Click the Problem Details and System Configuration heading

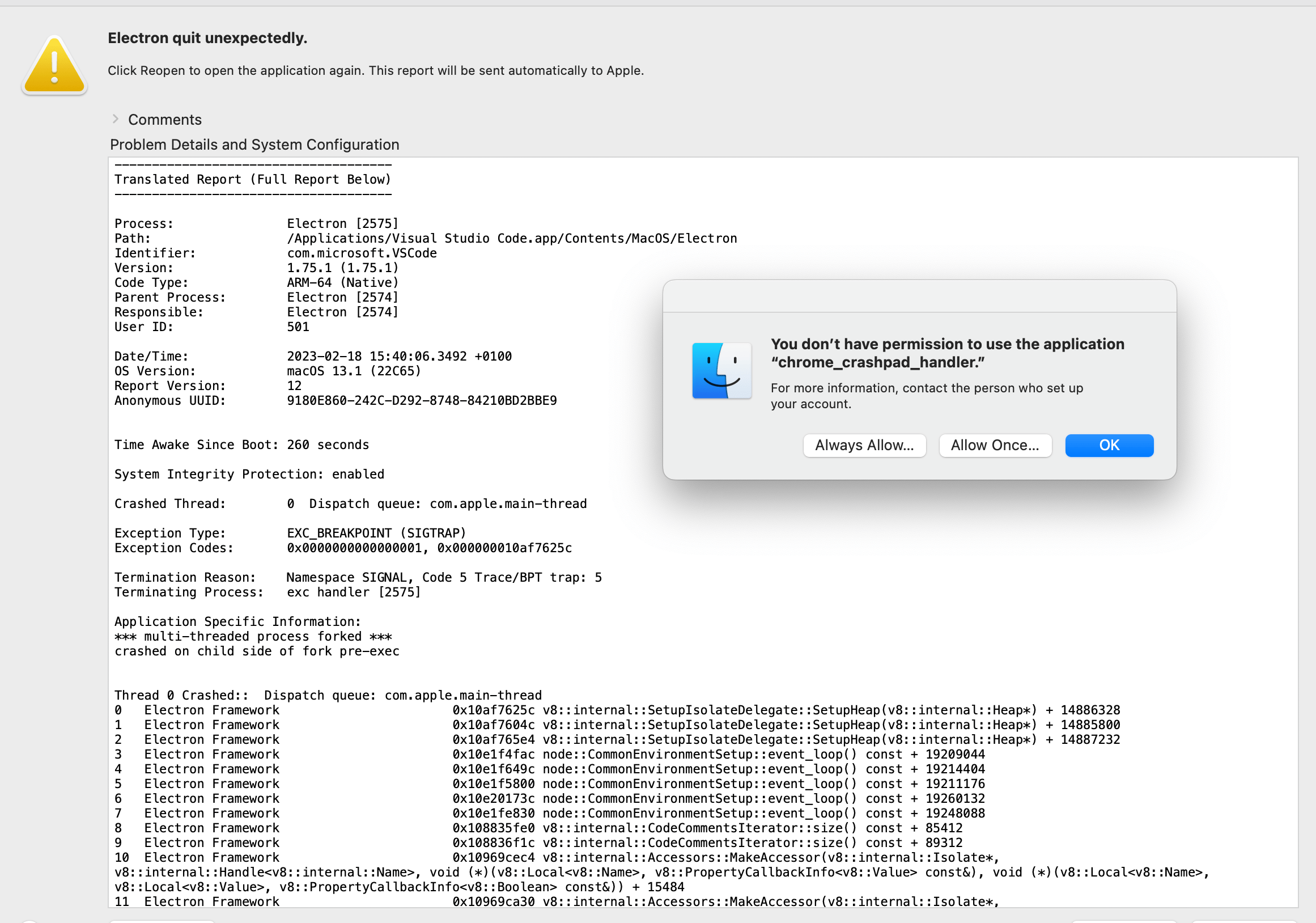point(254,145)
